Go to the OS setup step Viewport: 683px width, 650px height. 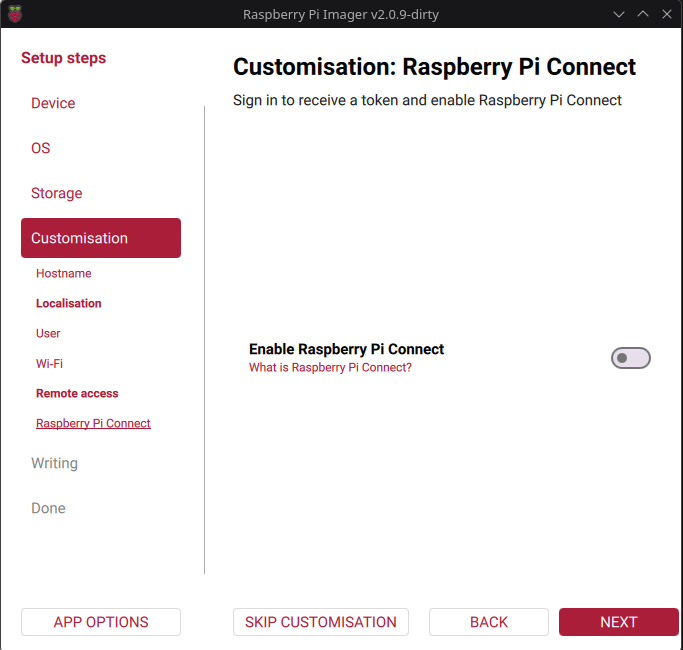[x=41, y=148]
